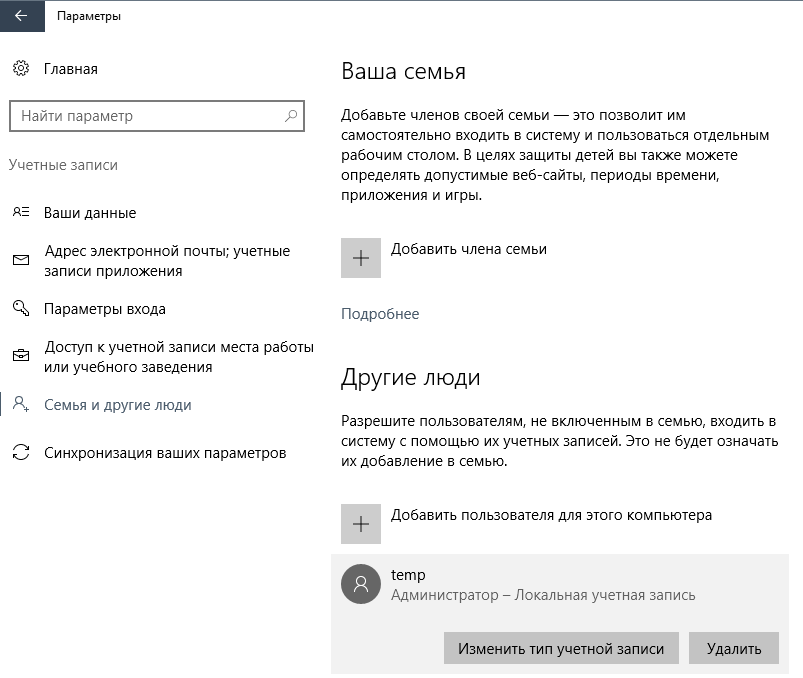Click the plus icon to add another user

pyautogui.click(x=361, y=524)
